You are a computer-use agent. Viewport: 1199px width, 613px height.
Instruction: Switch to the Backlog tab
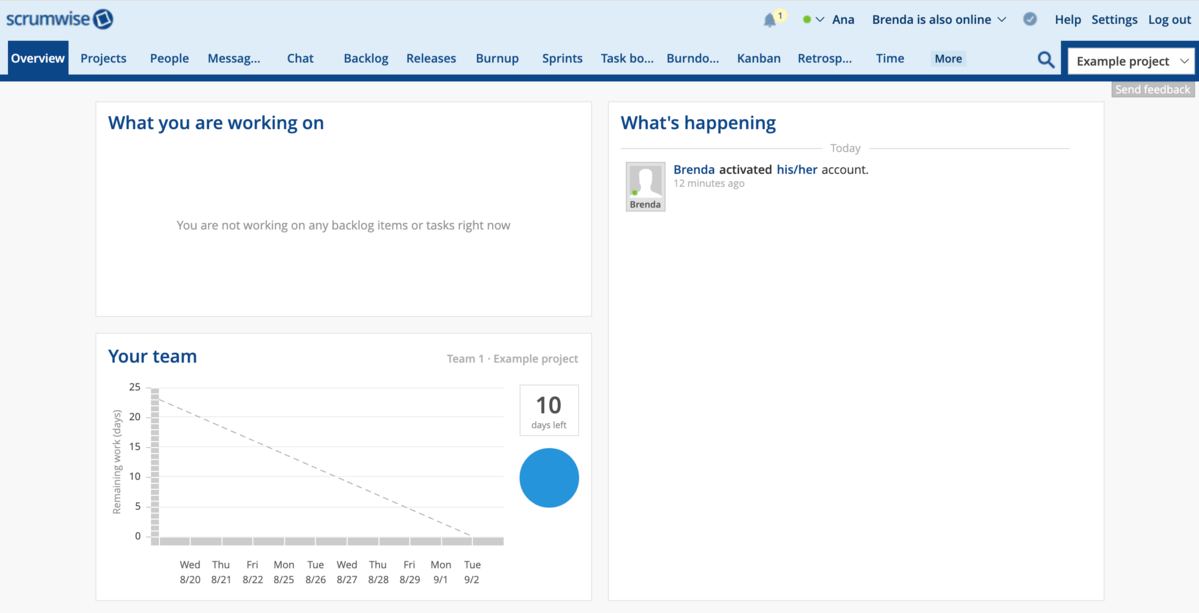[x=365, y=58]
